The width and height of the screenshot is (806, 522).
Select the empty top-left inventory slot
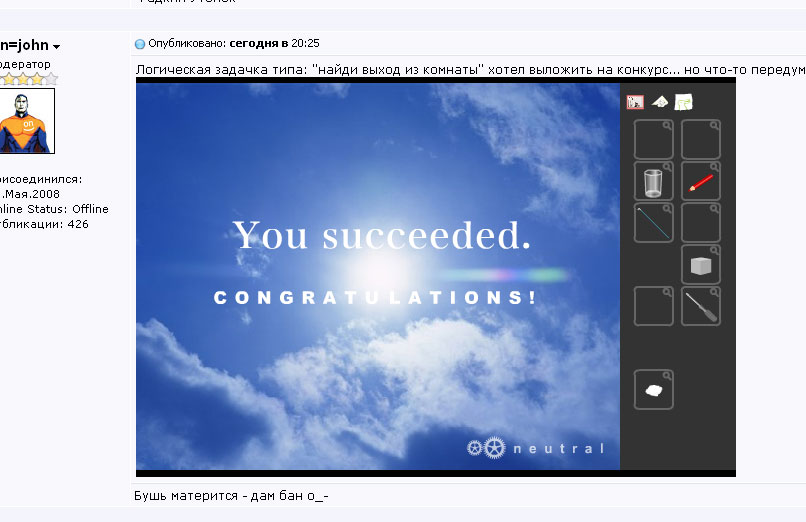click(653, 139)
